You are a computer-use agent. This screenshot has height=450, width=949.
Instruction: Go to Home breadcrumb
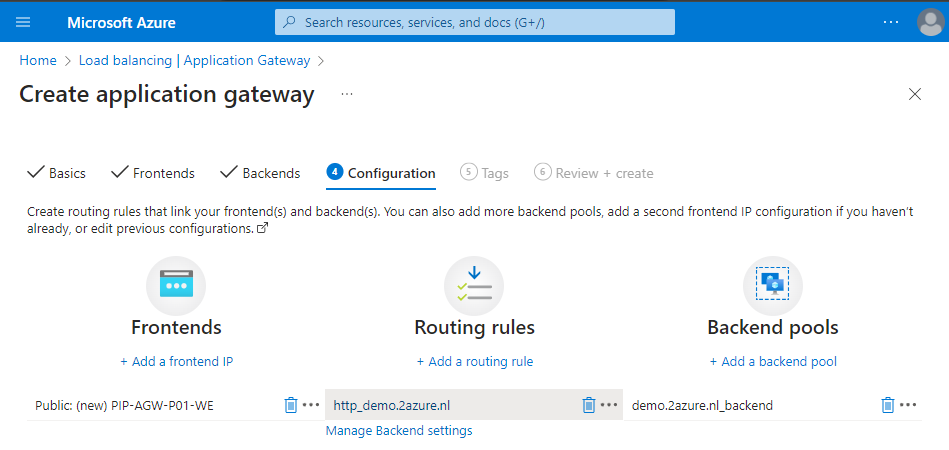click(x=38, y=60)
